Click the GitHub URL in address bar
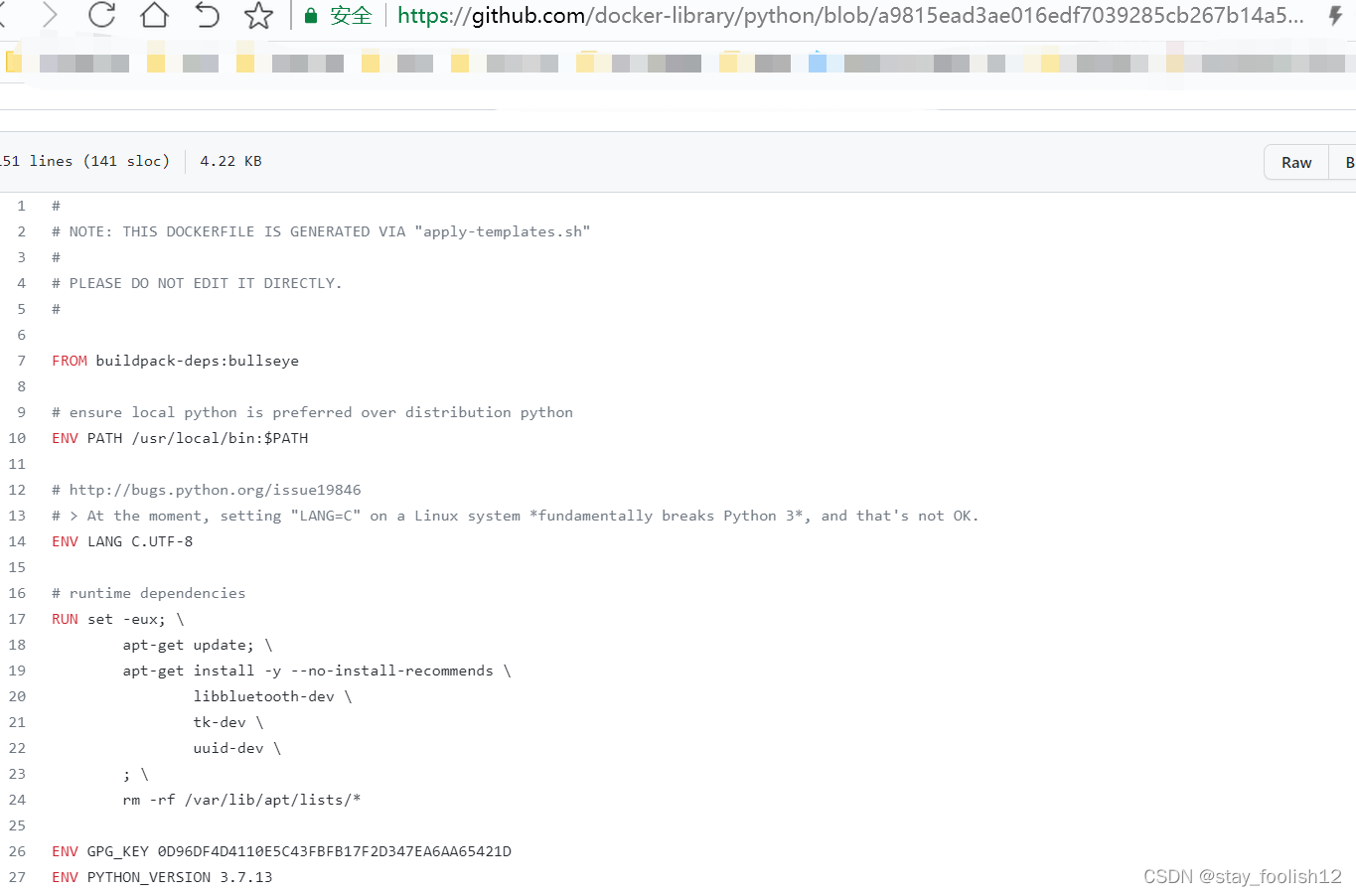The width and height of the screenshot is (1356, 896). coord(850,15)
